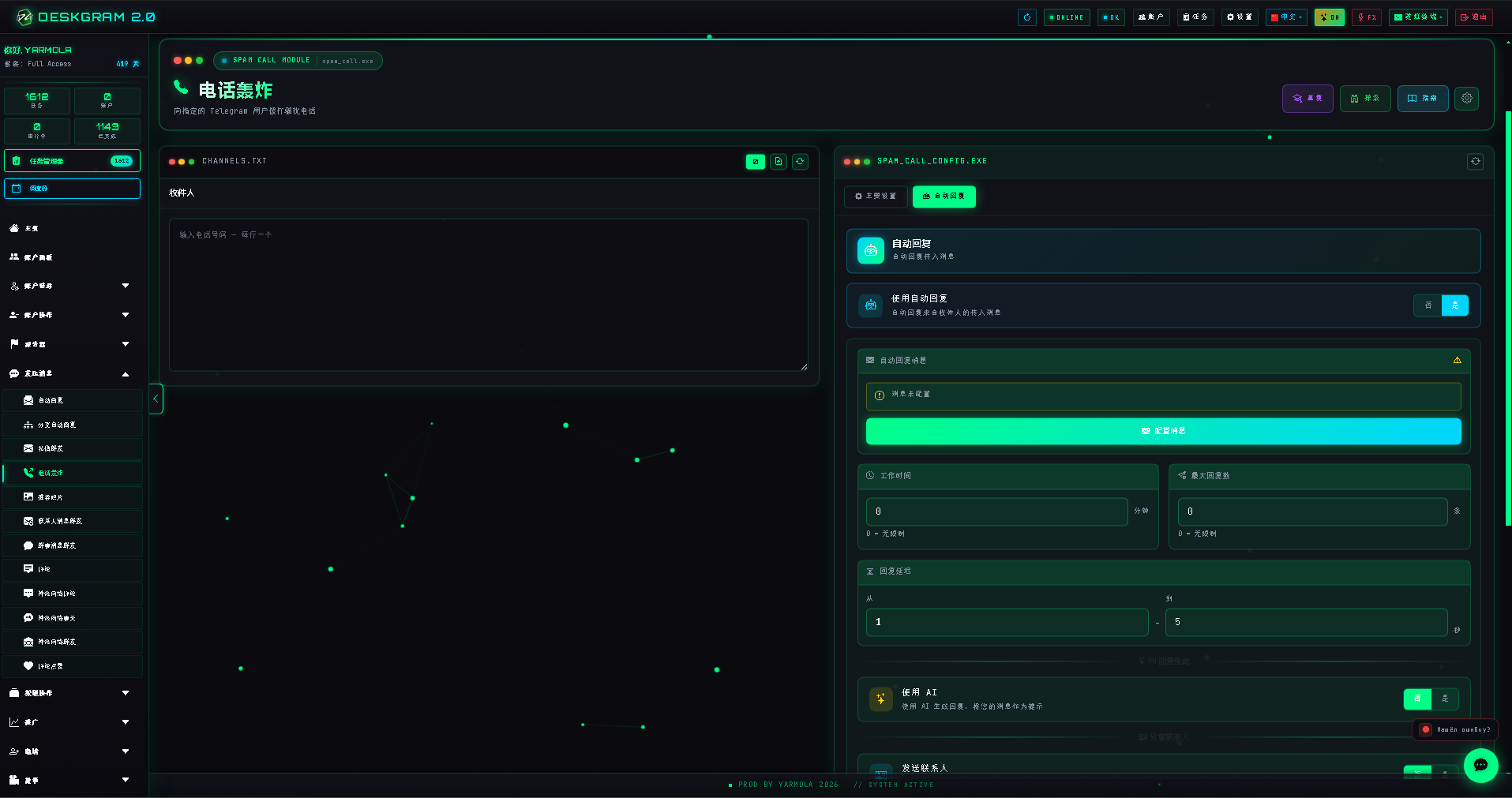The image size is (1512, 798).
Task: Click the yellow warning triangle icon
Action: click(1457, 360)
